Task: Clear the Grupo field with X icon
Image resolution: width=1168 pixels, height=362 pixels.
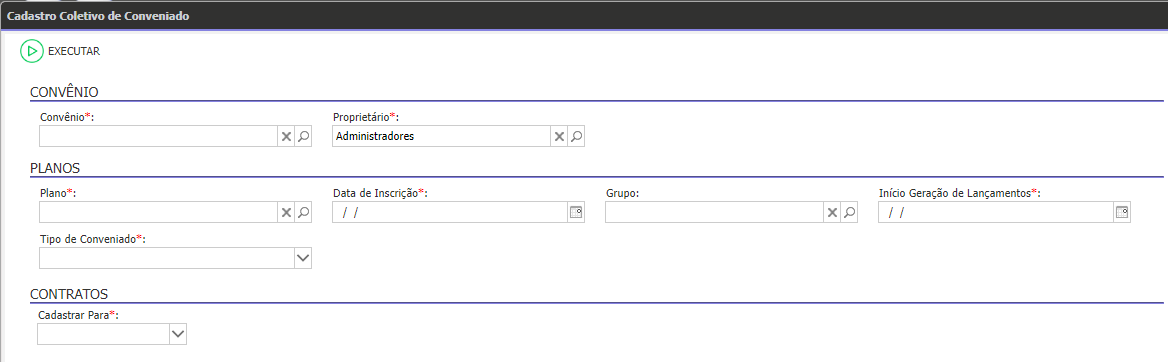Action: [x=832, y=212]
